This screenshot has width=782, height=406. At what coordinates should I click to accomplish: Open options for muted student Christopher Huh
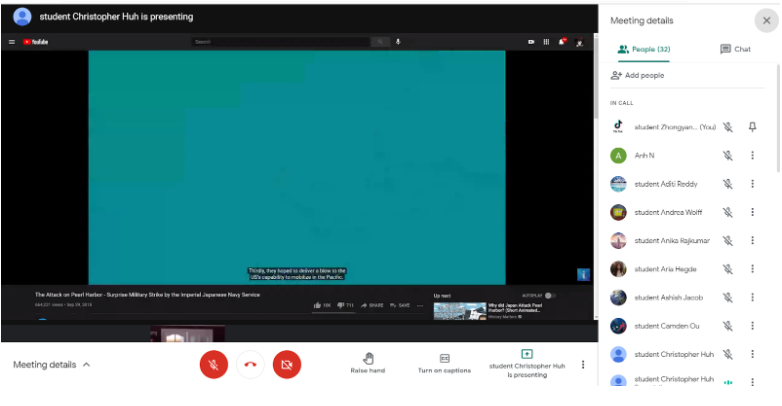click(753, 355)
